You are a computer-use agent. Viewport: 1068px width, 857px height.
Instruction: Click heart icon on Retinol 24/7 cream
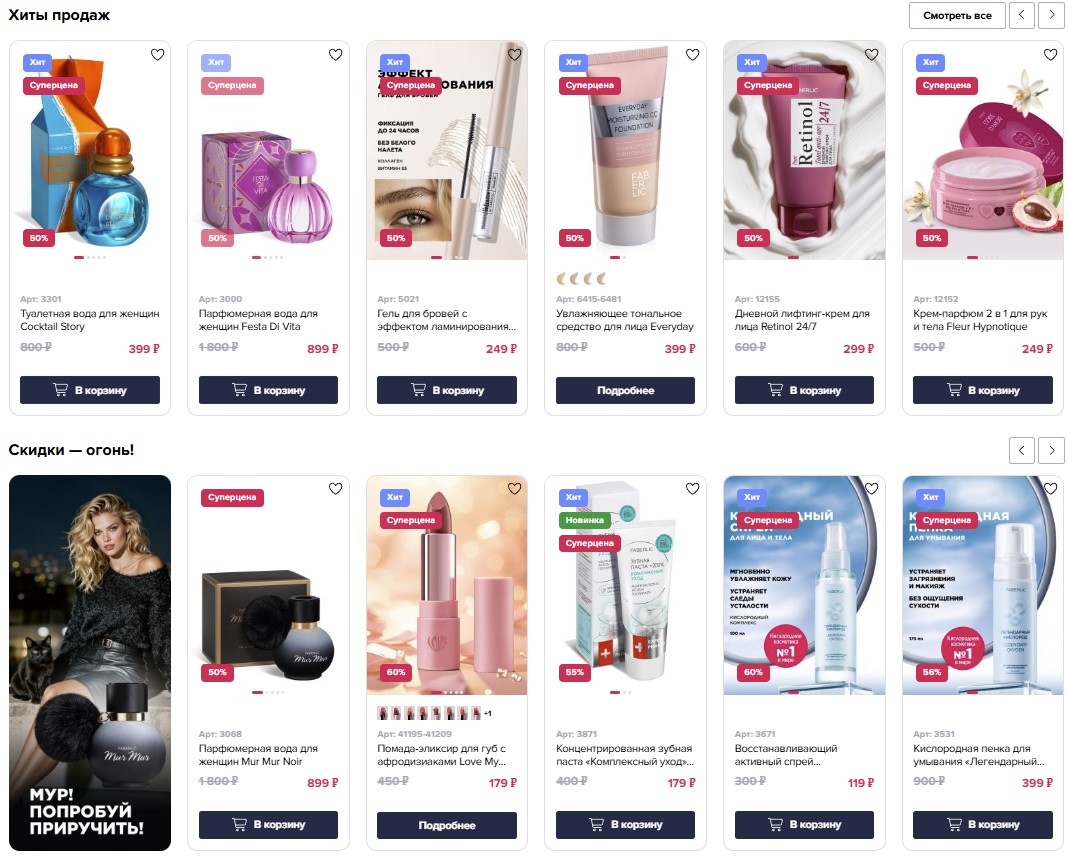tap(871, 54)
